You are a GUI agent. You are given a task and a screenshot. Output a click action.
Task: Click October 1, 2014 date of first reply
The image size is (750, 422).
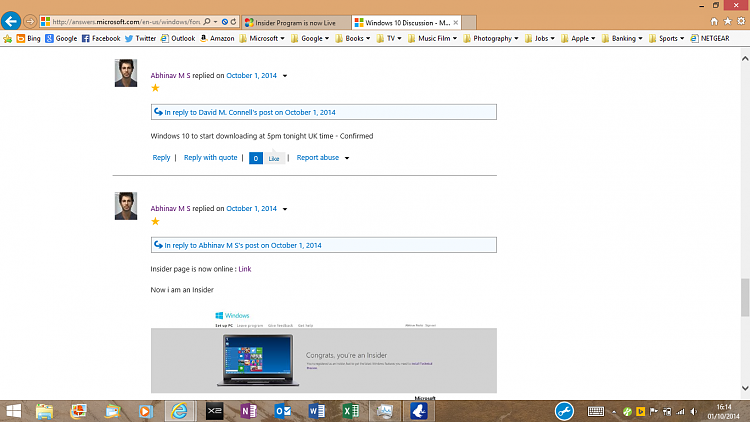tap(252, 76)
